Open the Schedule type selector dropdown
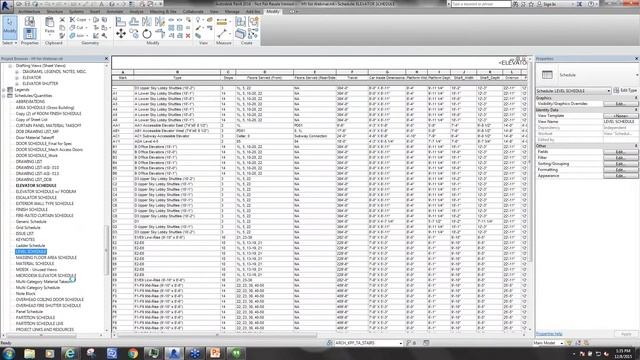This screenshot has height=360, width=640. [636, 75]
